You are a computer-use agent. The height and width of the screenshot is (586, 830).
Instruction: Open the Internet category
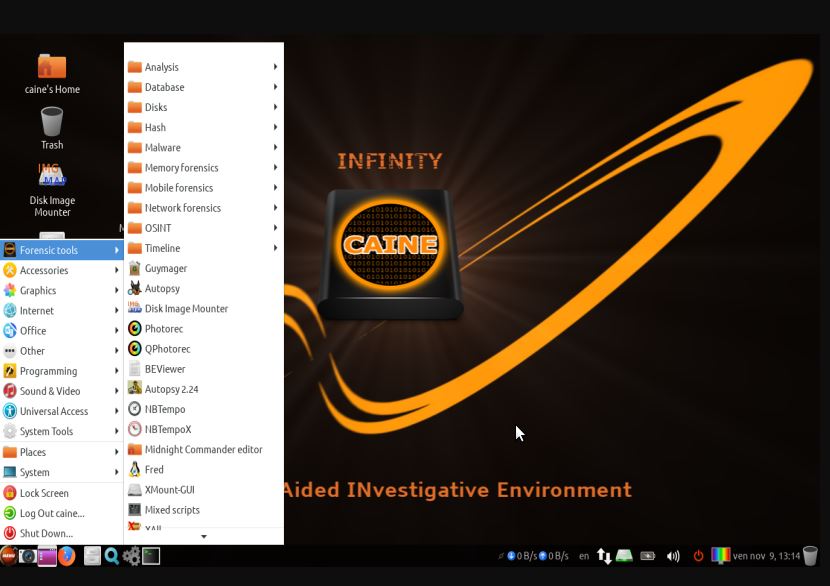click(x=61, y=310)
